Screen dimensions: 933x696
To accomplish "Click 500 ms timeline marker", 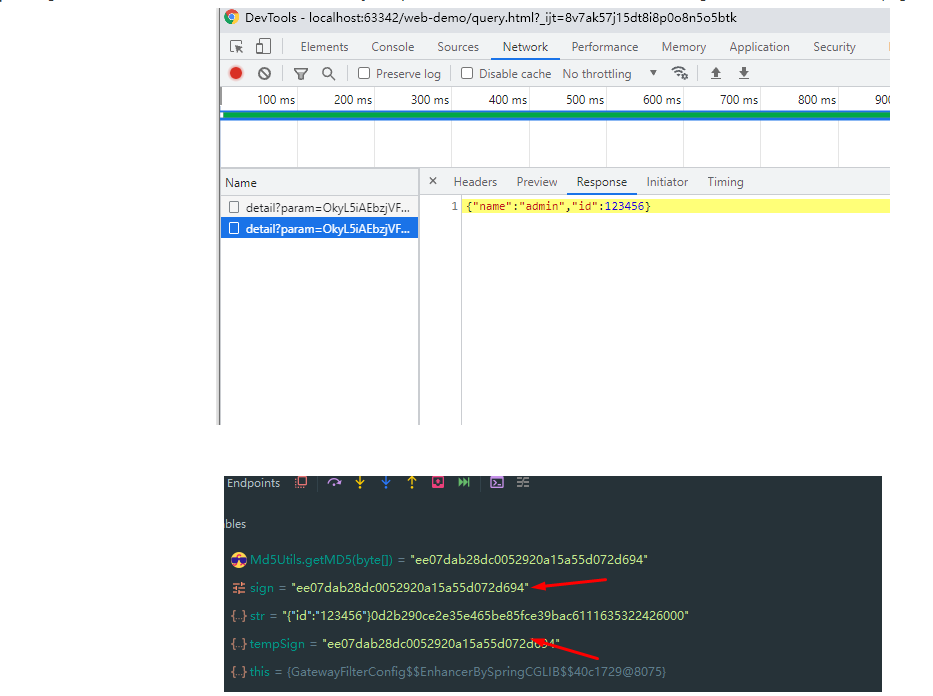I will [585, 99].
